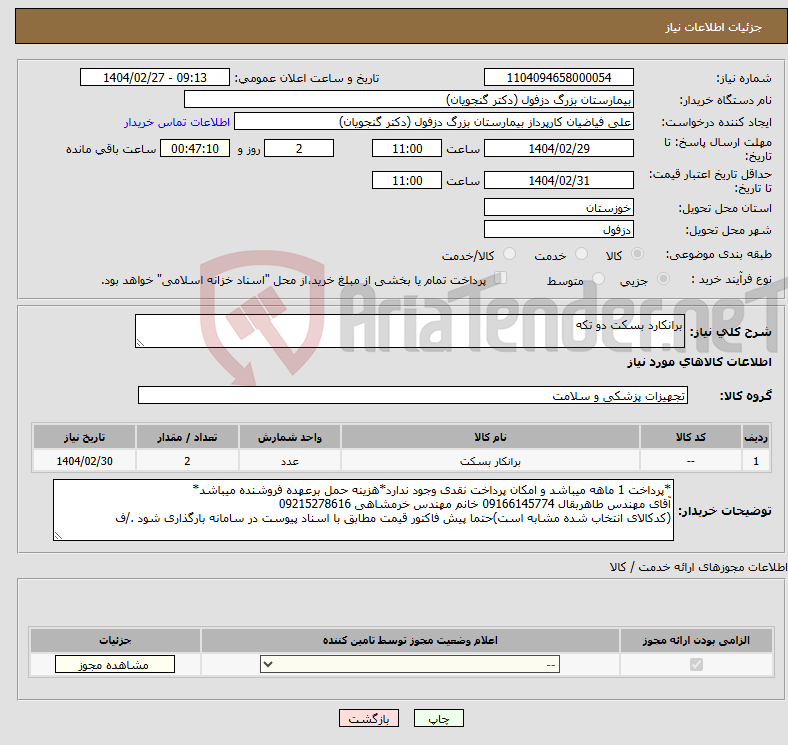788x745 pixels.
Task: Click the گروه کالا field تجهیزات پزشکی
Action: pos(413,395)
